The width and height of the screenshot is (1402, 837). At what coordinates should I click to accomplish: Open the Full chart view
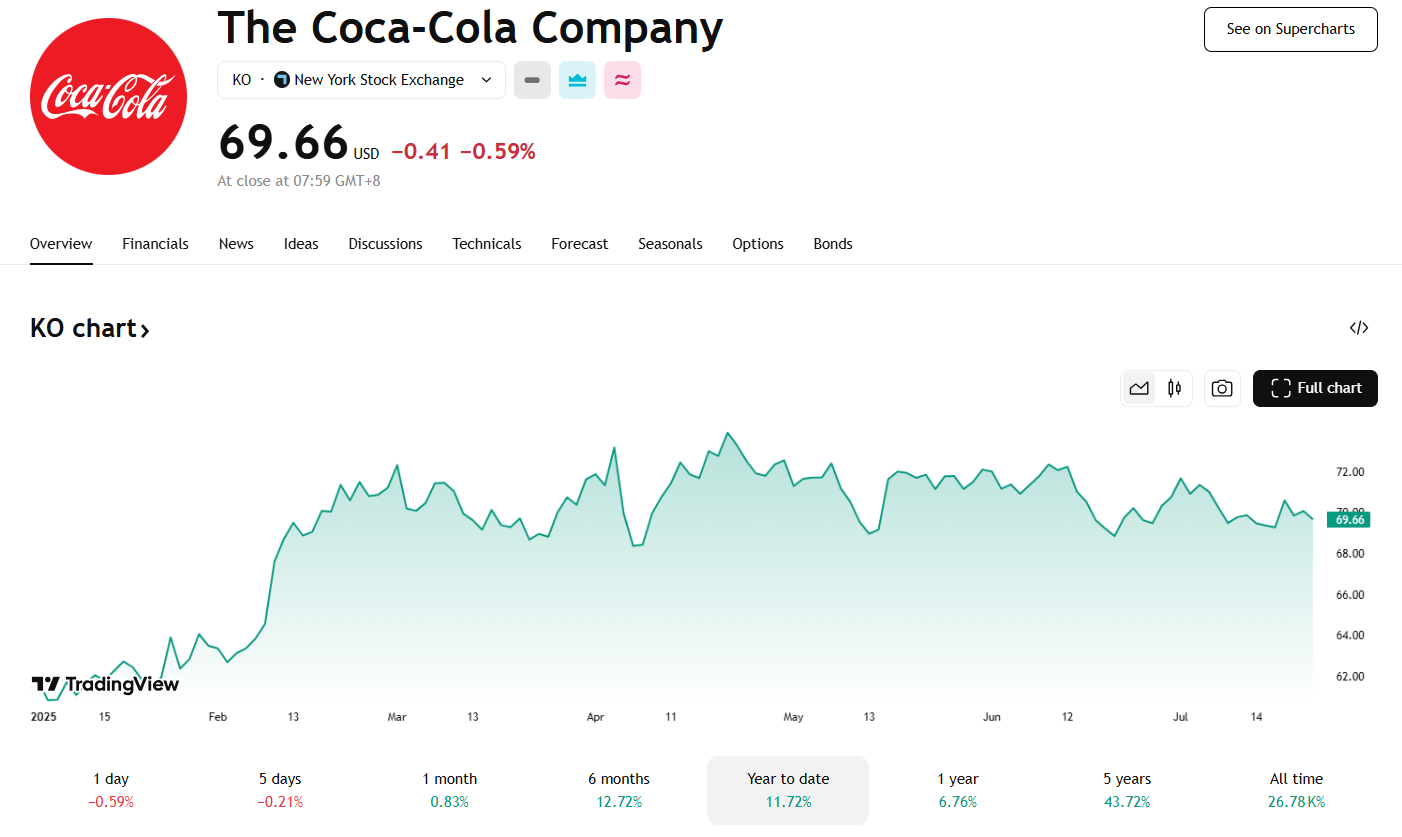point(1315,388)
